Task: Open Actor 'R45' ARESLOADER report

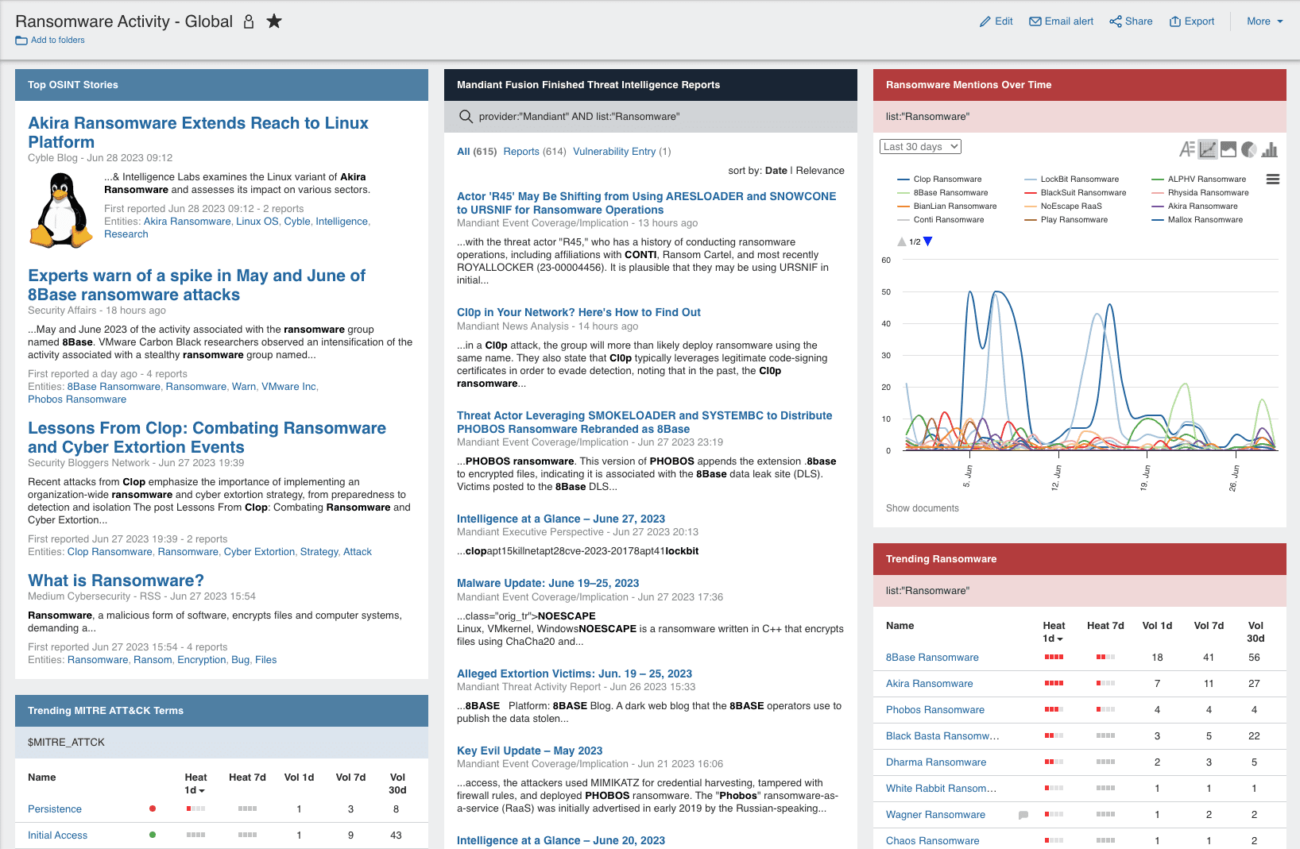Action: point(646,203)
